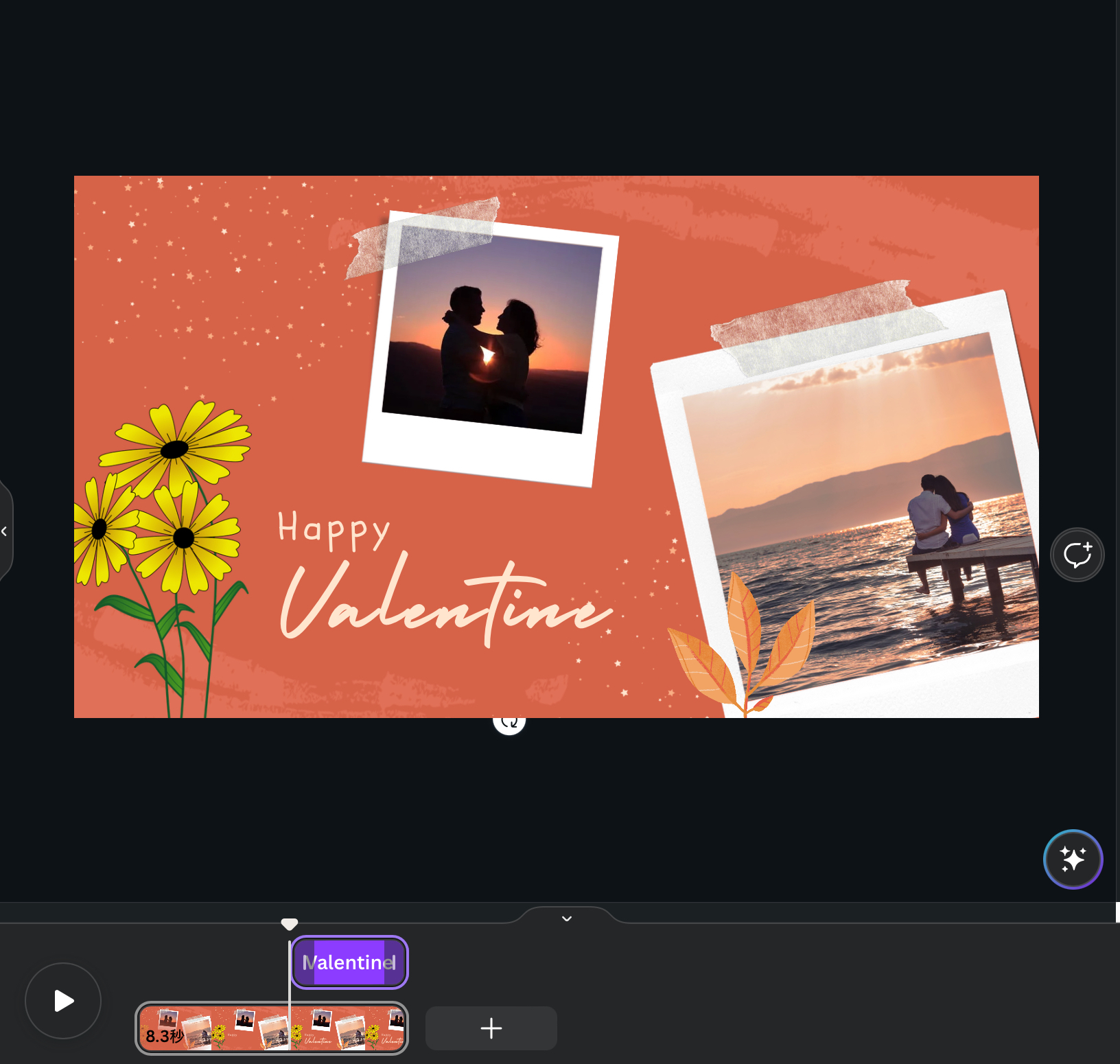This screenshot has width=1120, height=1064.
Task: Play the video preview
Action: (x=63, y=1001)
